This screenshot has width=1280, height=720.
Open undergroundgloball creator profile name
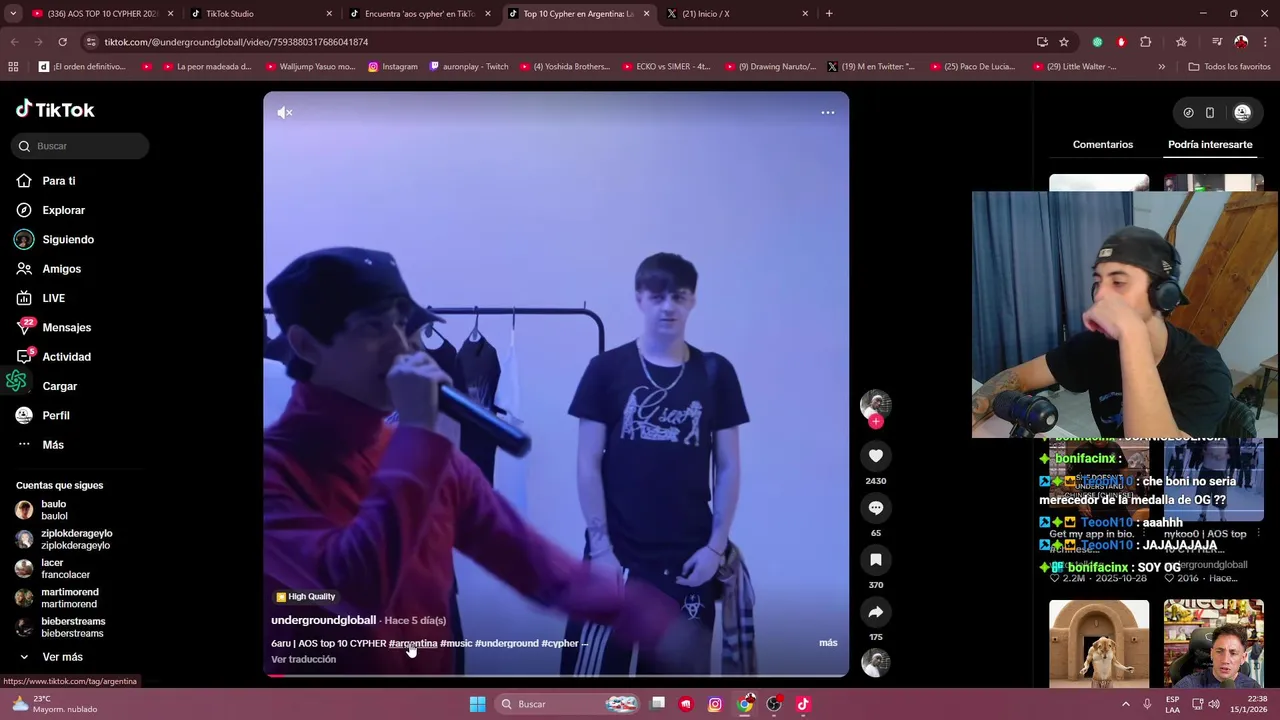[x=323, y=620]
